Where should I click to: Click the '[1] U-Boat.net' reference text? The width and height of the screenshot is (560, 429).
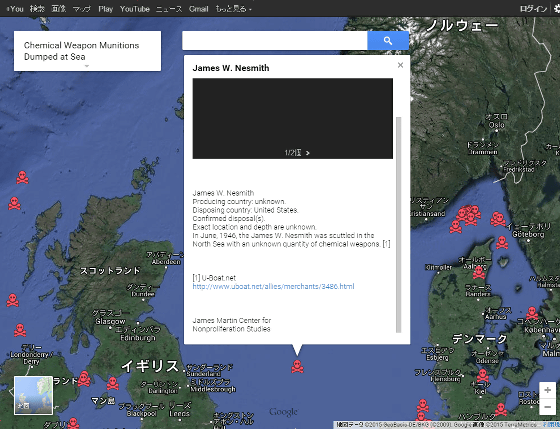point(214,278)
